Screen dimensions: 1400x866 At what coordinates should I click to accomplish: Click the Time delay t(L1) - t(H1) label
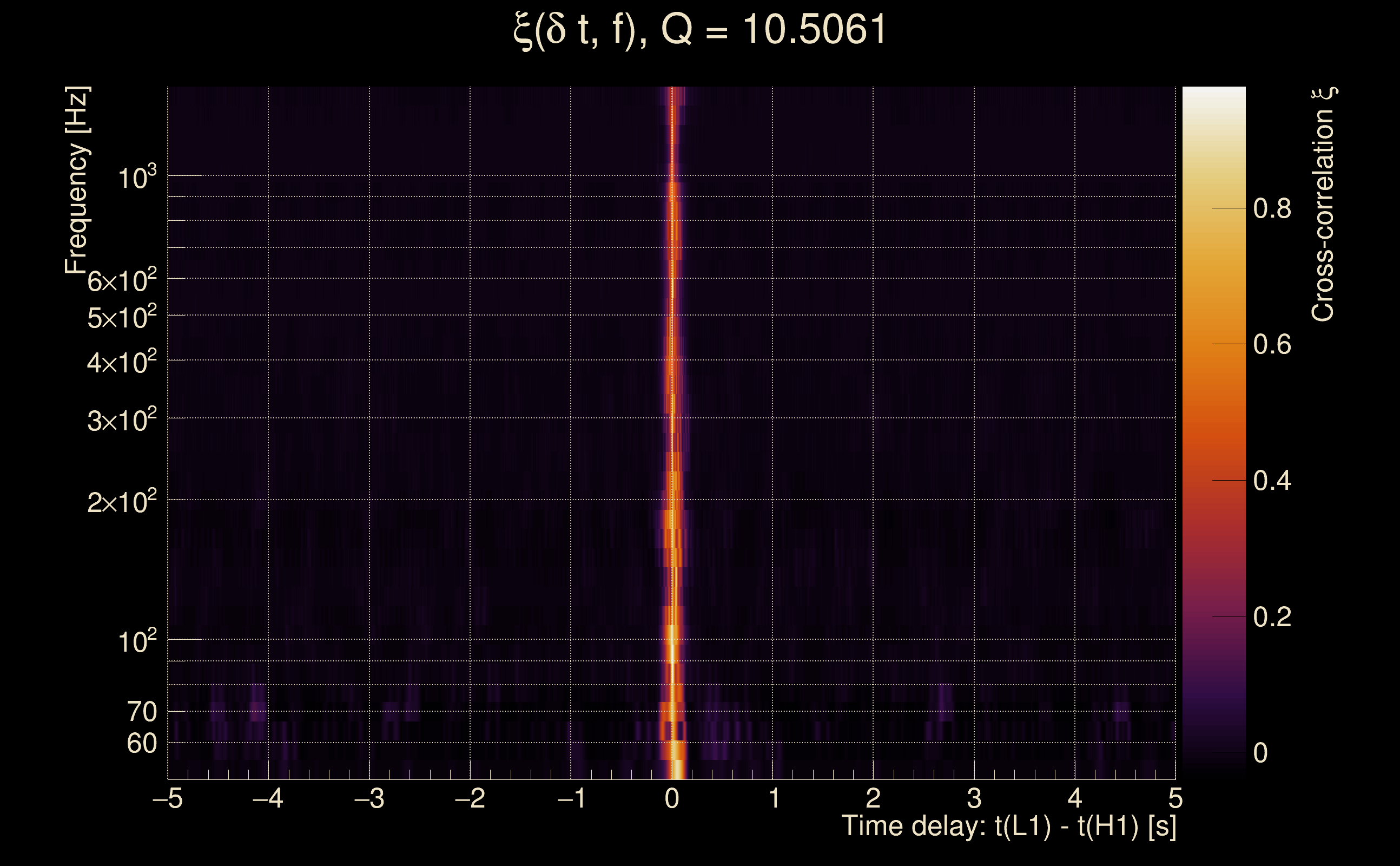pyautogui.click(x=1008, y=826)
